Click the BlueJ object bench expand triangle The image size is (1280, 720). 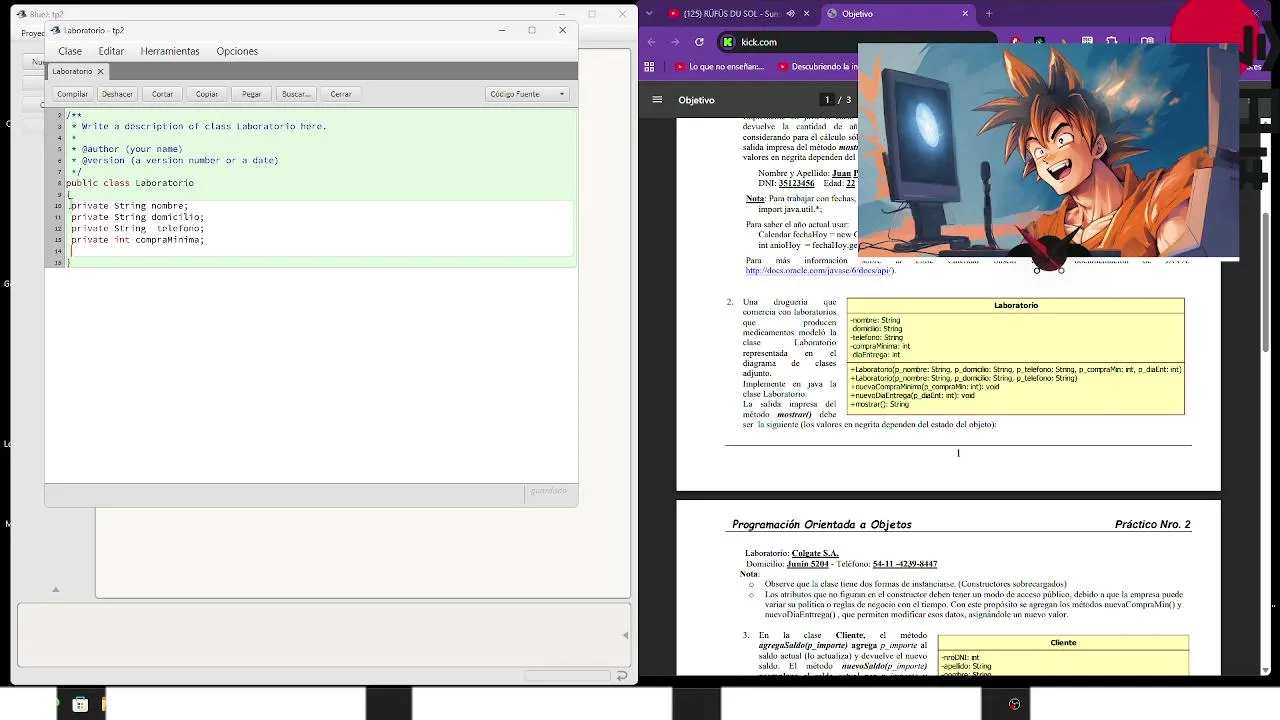[x=56, y=589]
